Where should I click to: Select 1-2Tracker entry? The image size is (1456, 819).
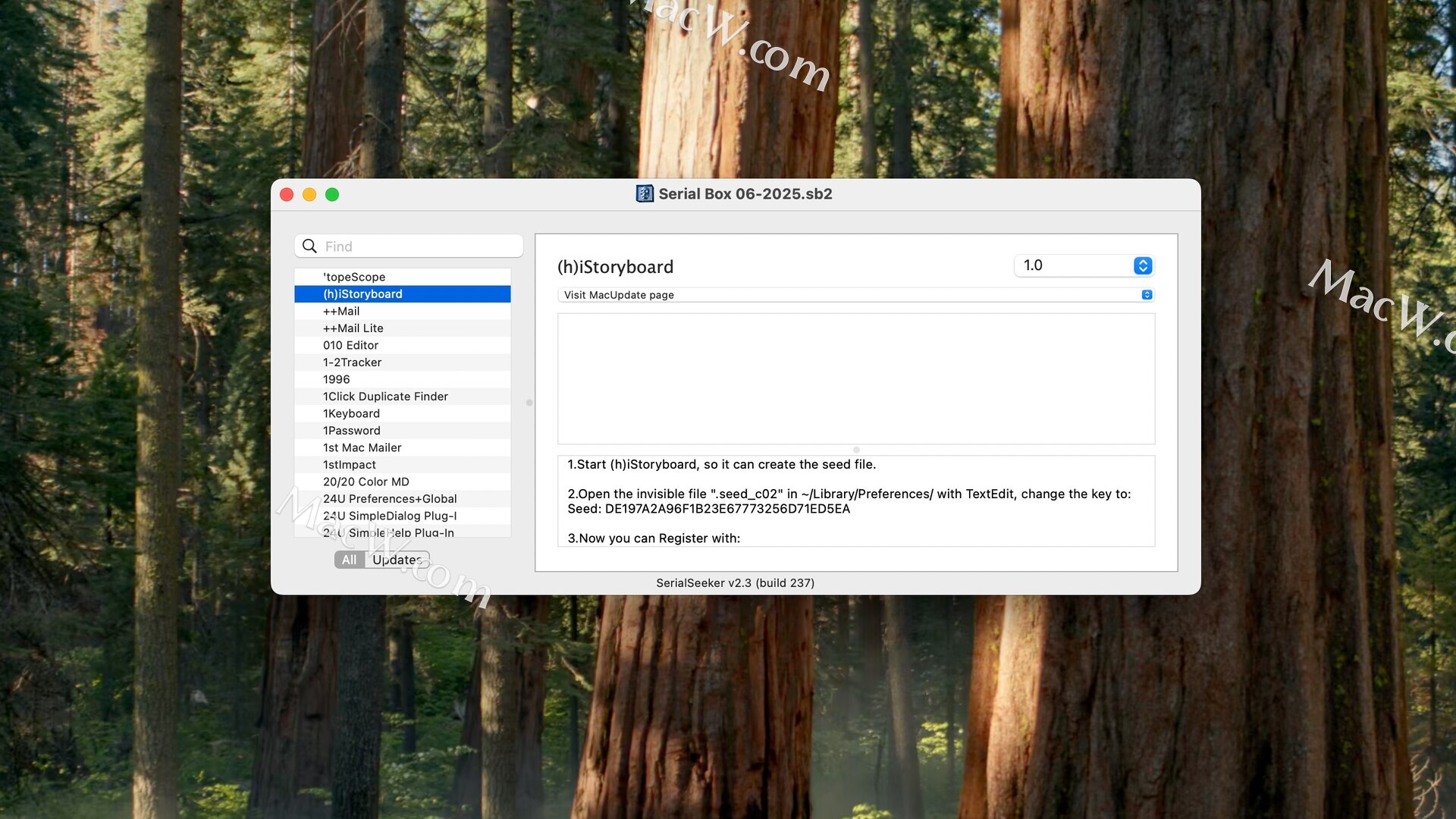pos(403,362)
